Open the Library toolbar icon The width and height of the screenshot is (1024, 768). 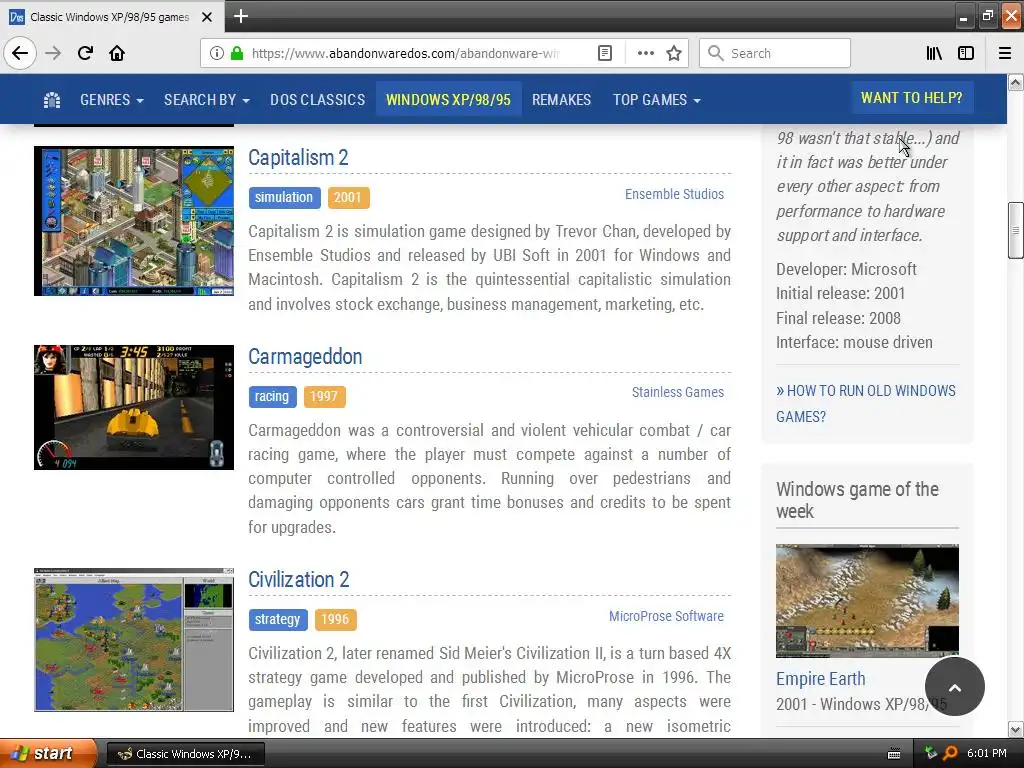(x=934, y=53)
